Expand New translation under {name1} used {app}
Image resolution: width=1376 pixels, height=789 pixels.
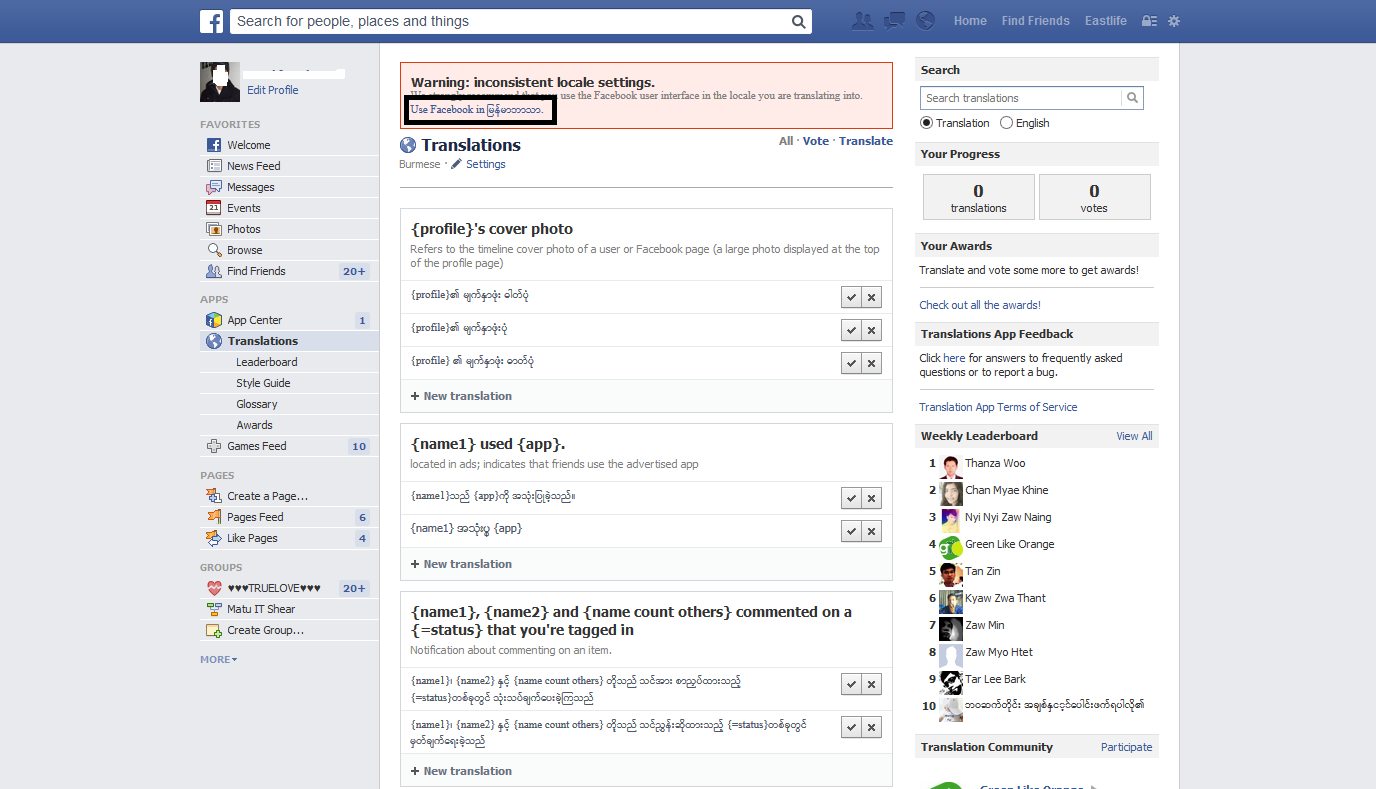click(461, 564)
